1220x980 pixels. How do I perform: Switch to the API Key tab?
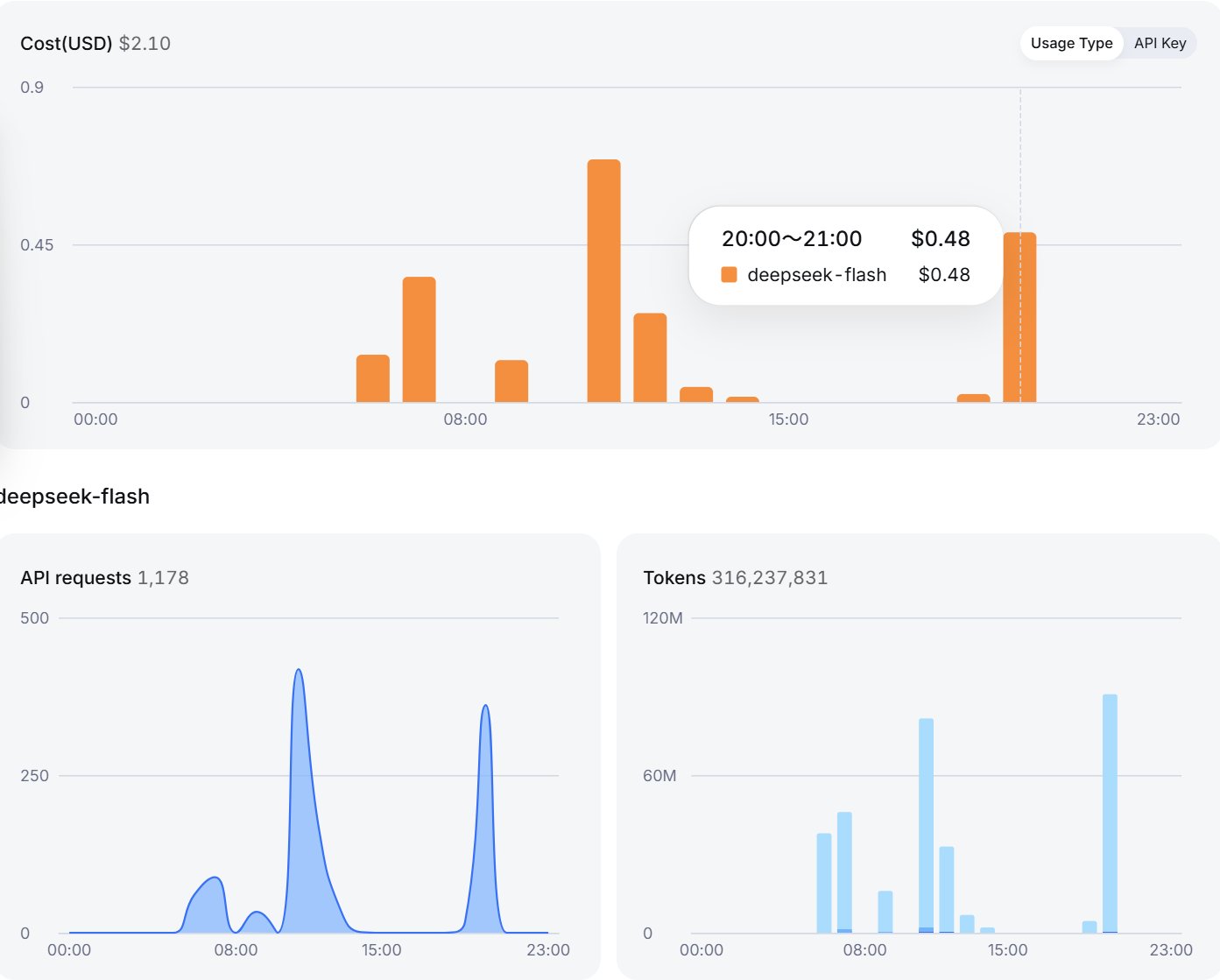(x=1160, y=43)
